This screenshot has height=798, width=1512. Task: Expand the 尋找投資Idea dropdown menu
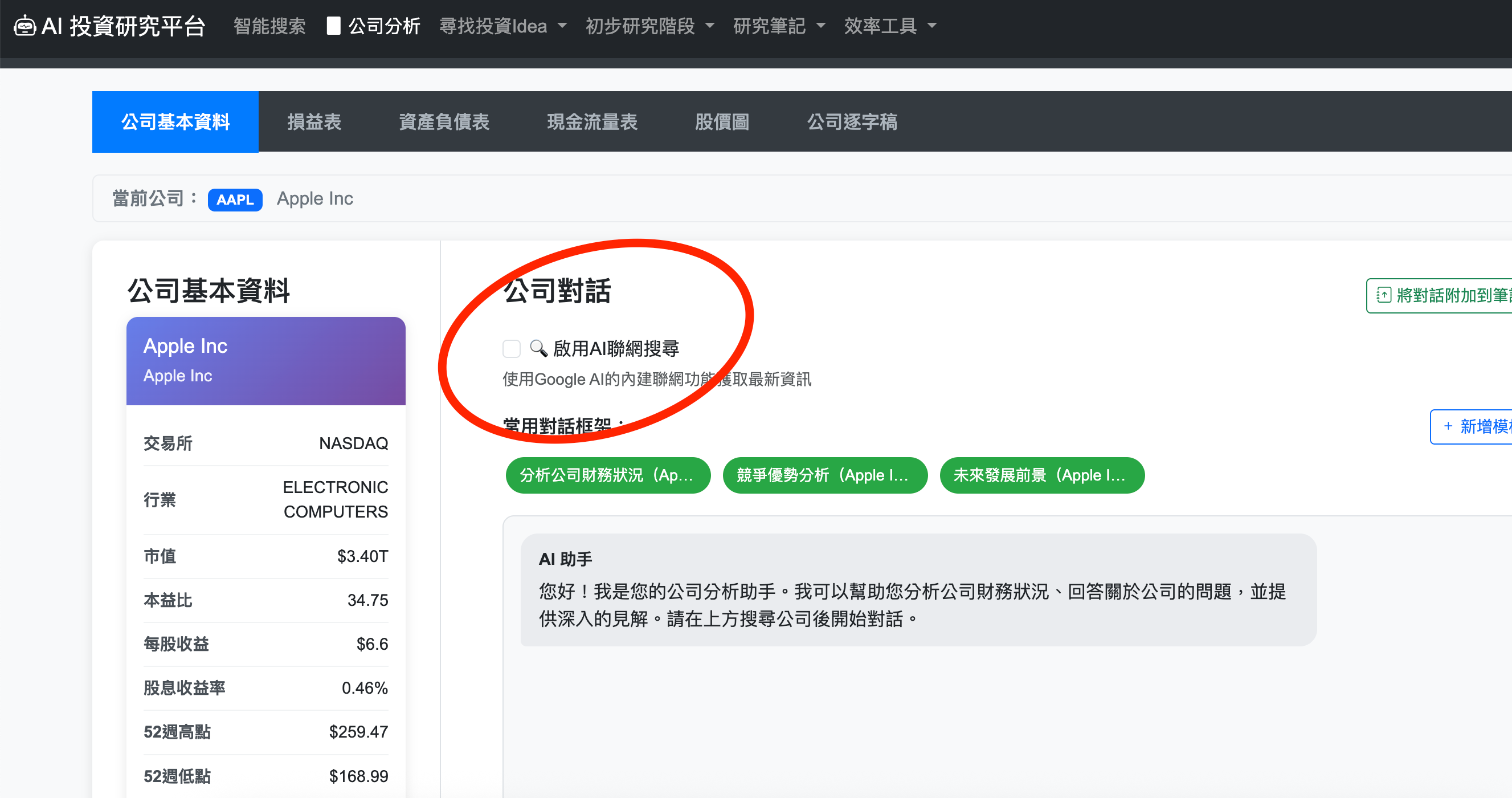[502, 26]
